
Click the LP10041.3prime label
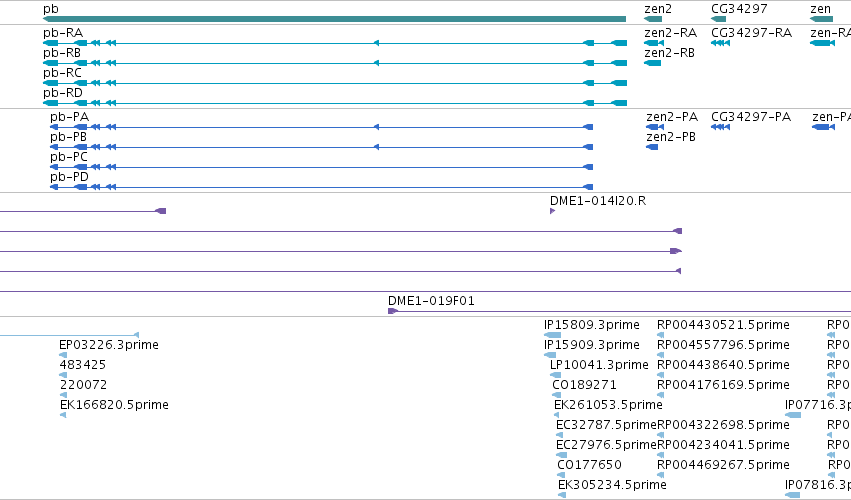point(599,365)
